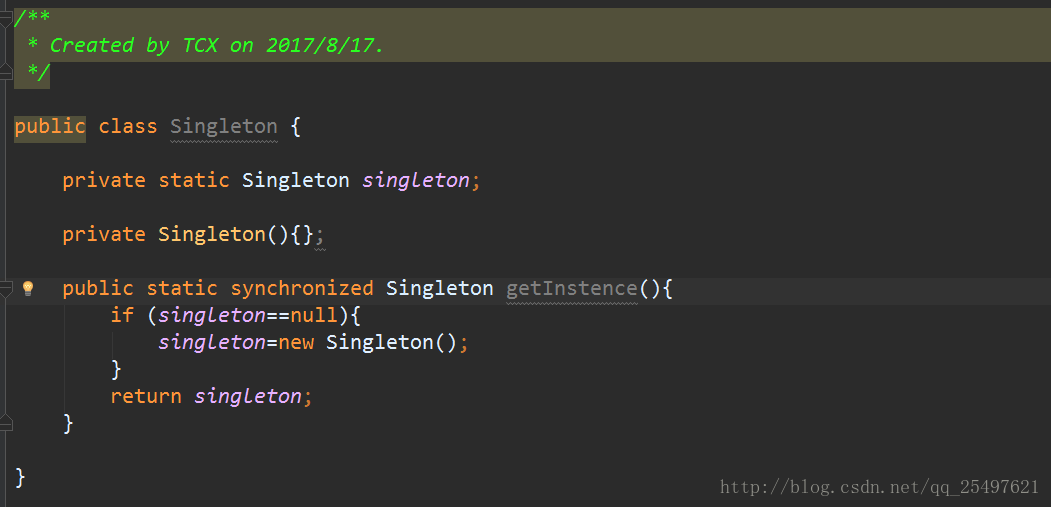Click the singleton variable in the return statement
This screenshot has height=507, width=1051.
(x=248, y=396)
